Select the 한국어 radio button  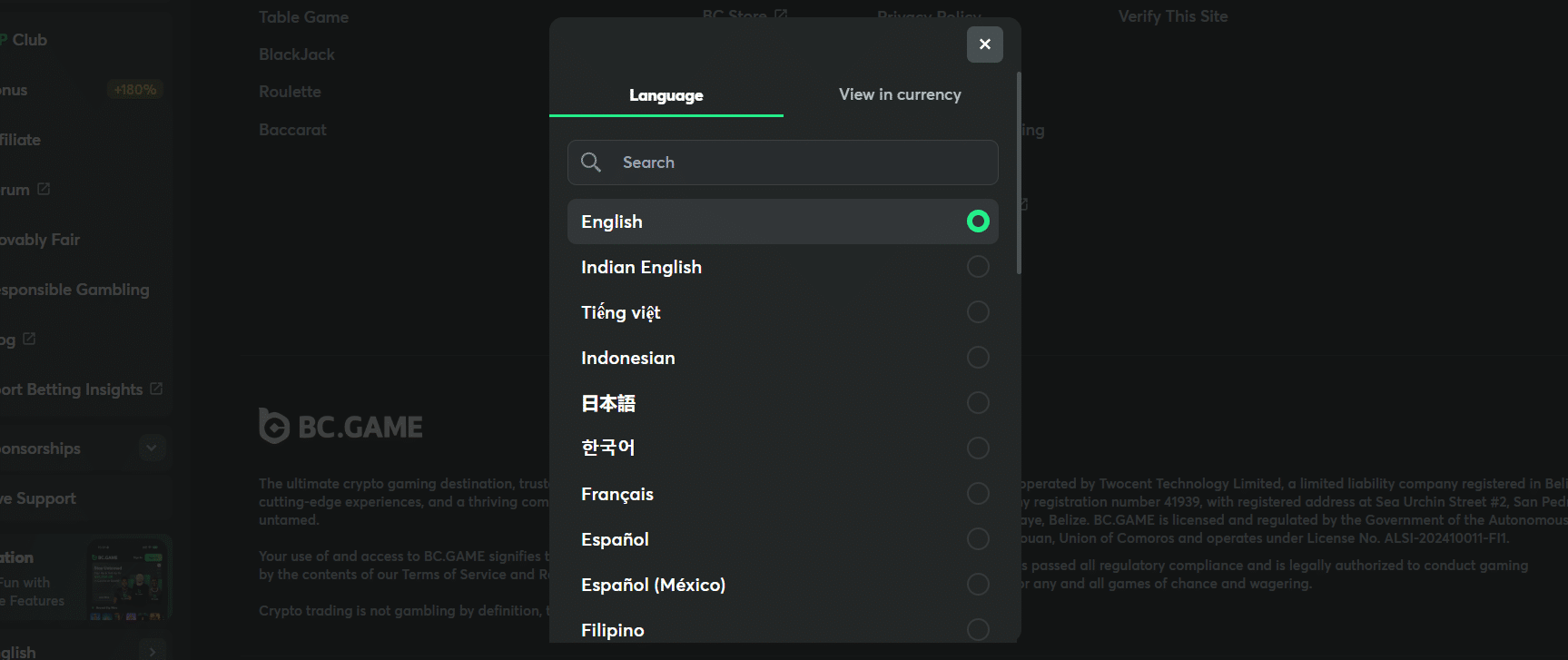tap(978, 448)
